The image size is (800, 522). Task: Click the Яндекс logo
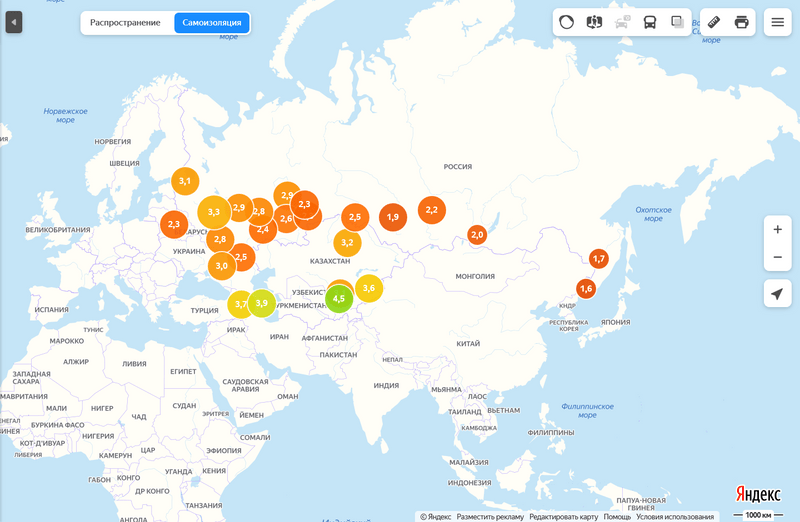tap(758, 494)
